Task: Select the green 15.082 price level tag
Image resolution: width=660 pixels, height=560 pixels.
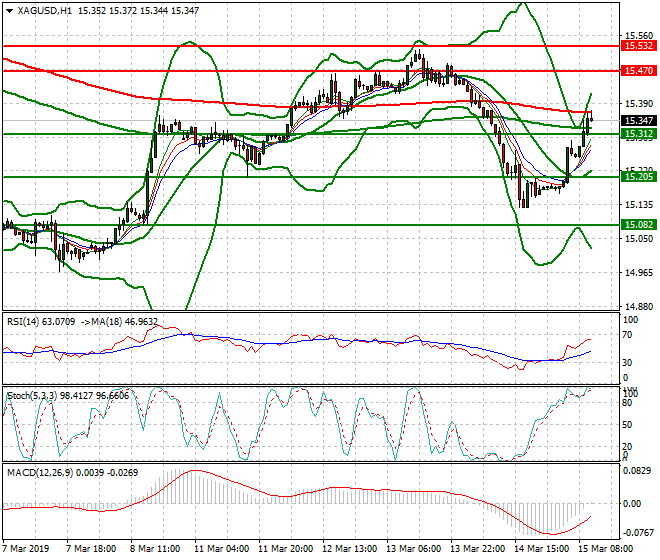Action: point(637,225)
